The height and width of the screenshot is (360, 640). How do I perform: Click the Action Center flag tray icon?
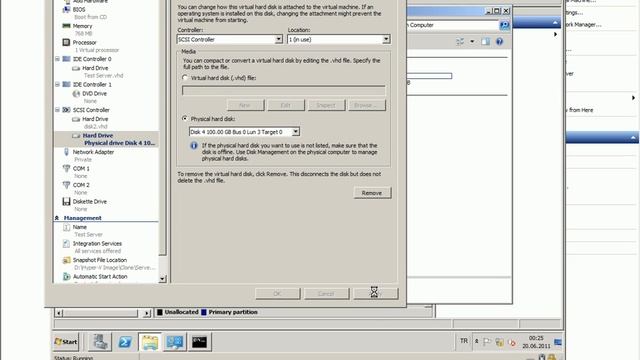[x=487, y=342]
